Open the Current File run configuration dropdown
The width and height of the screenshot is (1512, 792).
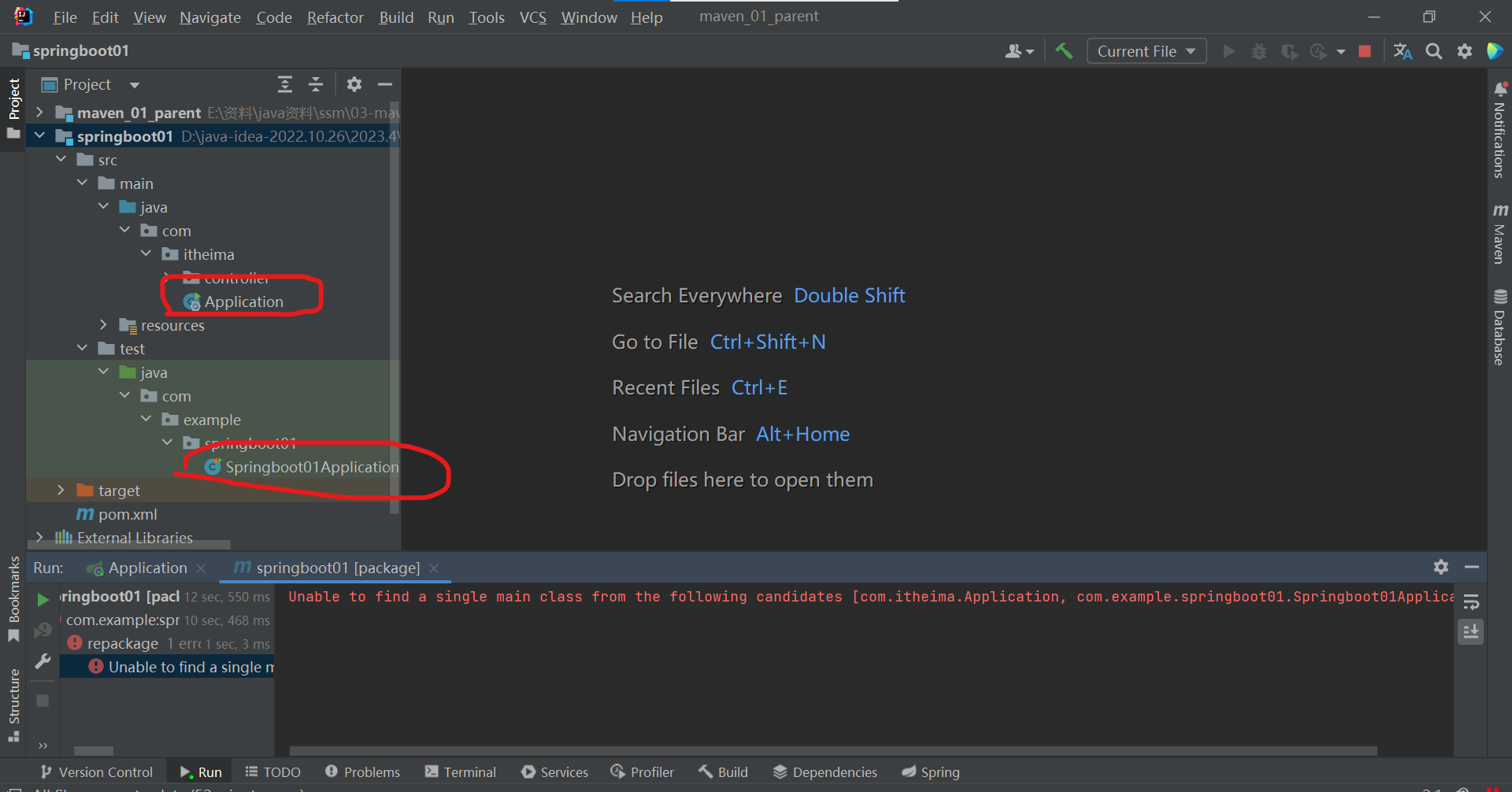(x=1146, y=50)
